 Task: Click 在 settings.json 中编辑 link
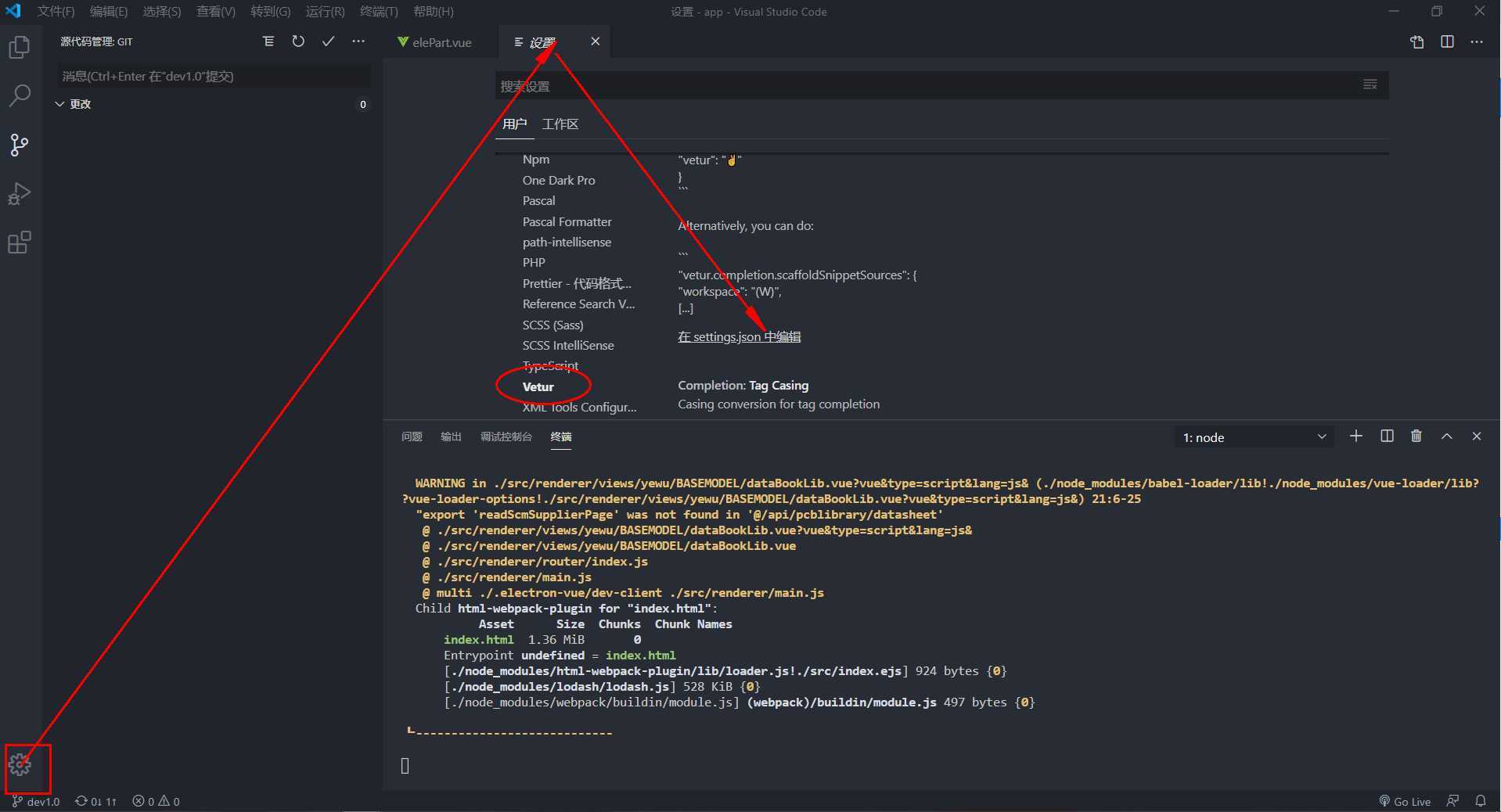coord(740,336)
